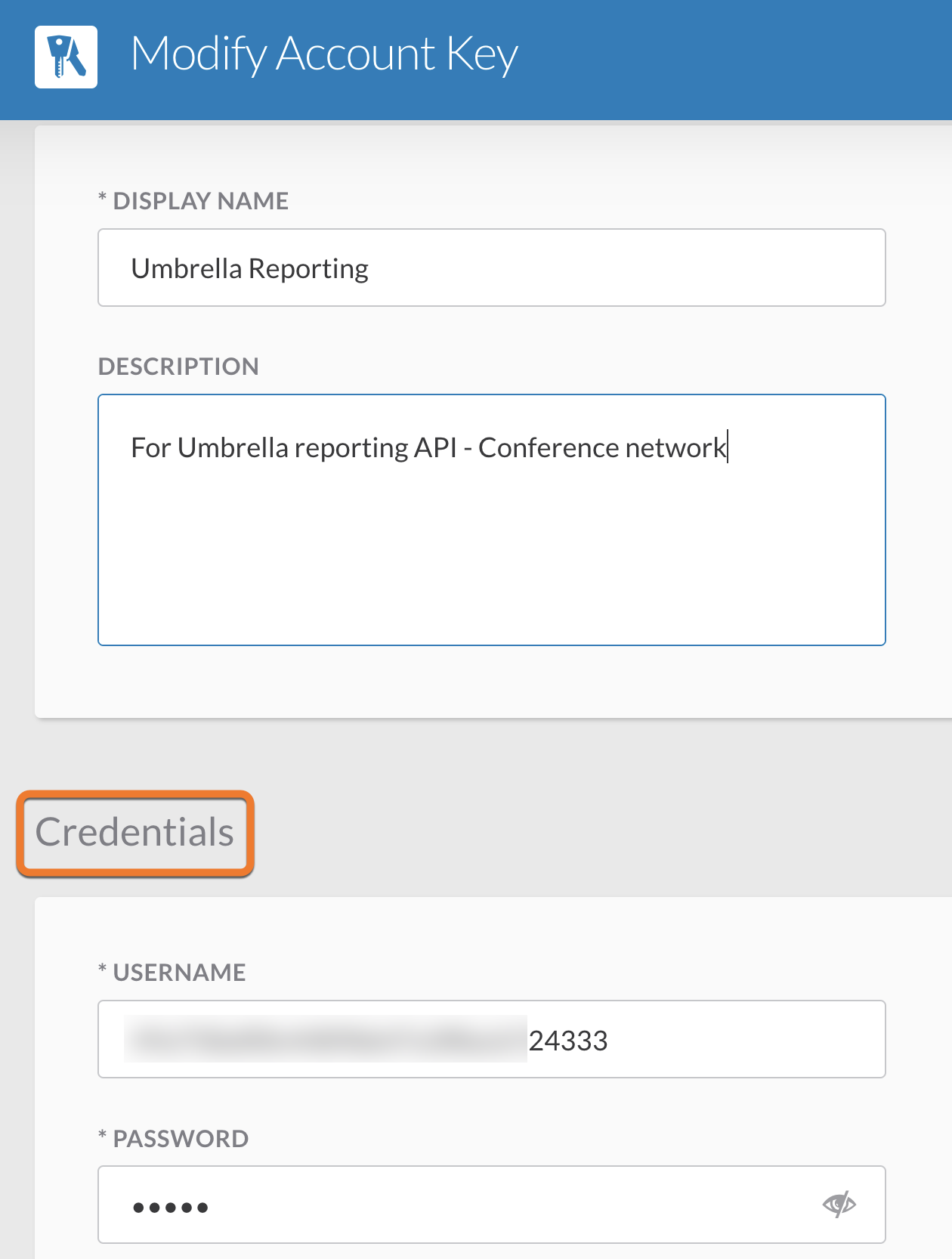
Task: Click inside the Description text area
Action: [491, 520]
